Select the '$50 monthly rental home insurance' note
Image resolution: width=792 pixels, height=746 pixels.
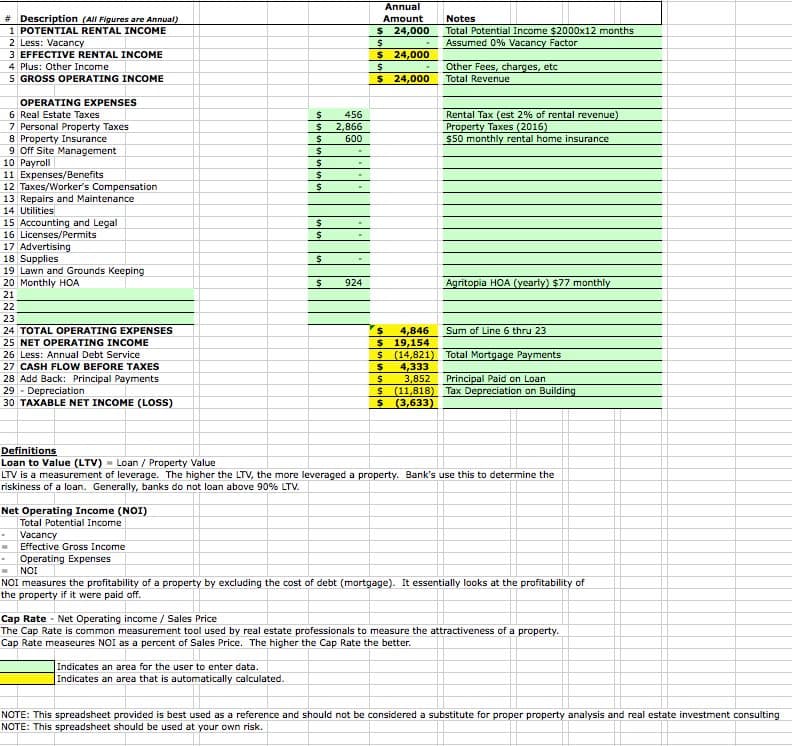tap(527, 139)
